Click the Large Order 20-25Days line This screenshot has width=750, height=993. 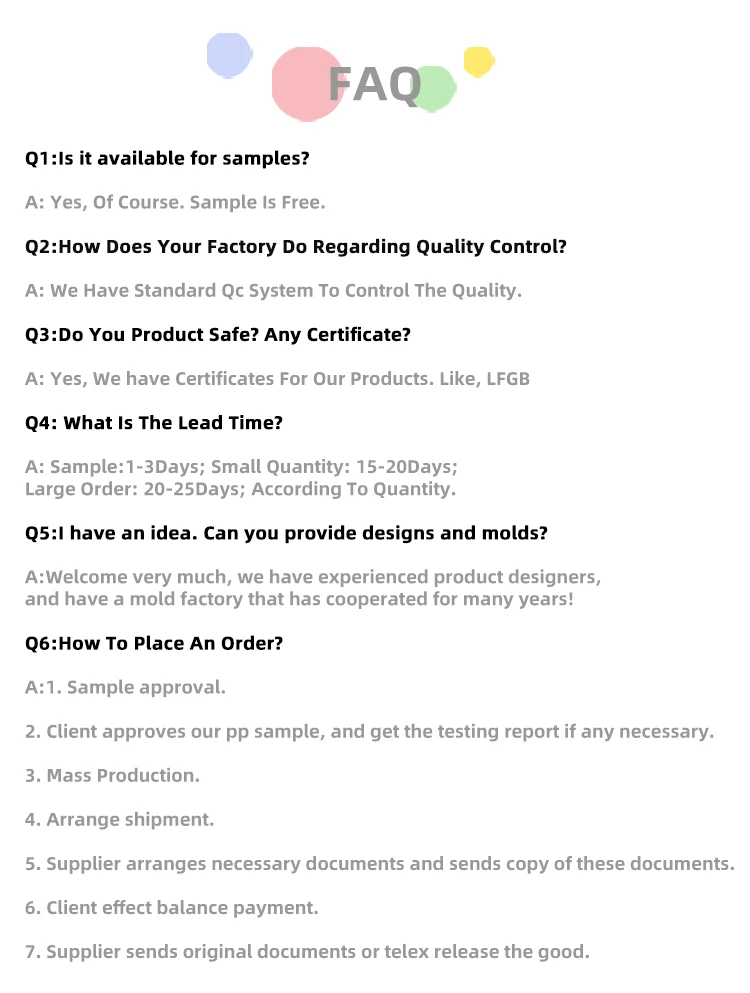coord(240,489)
